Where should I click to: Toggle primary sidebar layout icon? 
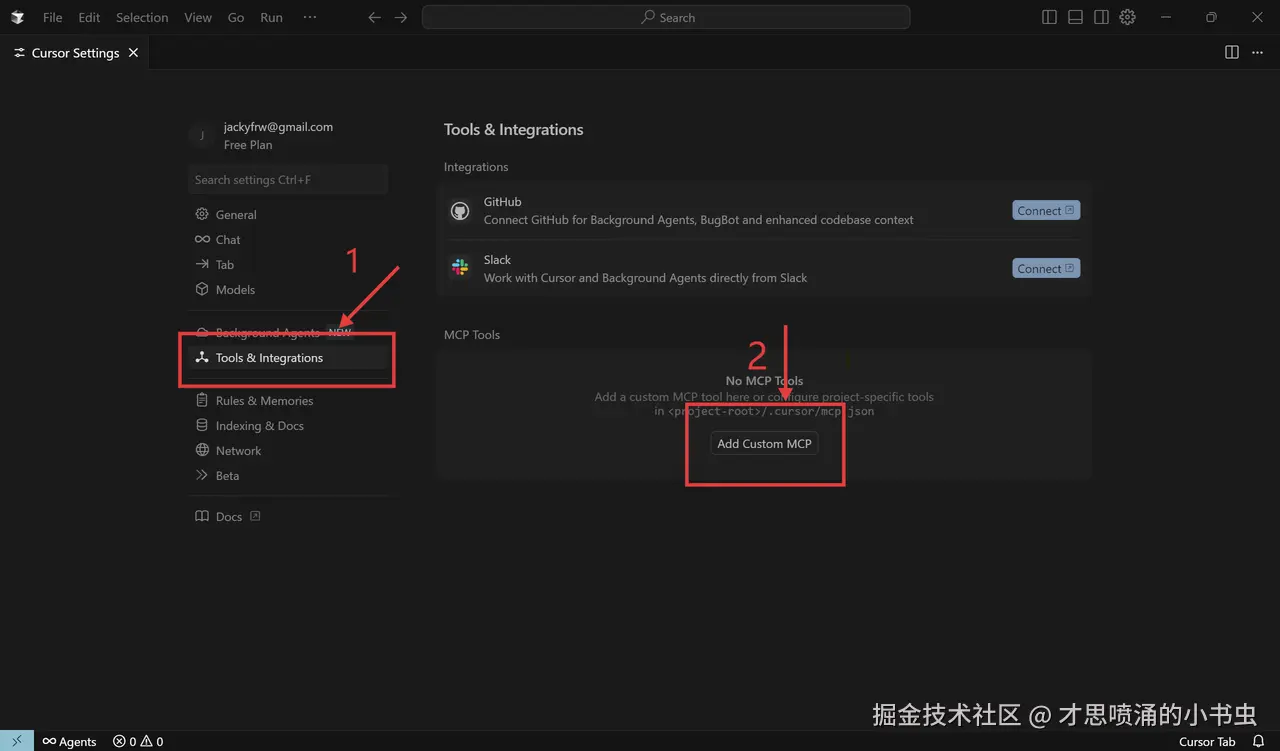(x=1049, y=17)
